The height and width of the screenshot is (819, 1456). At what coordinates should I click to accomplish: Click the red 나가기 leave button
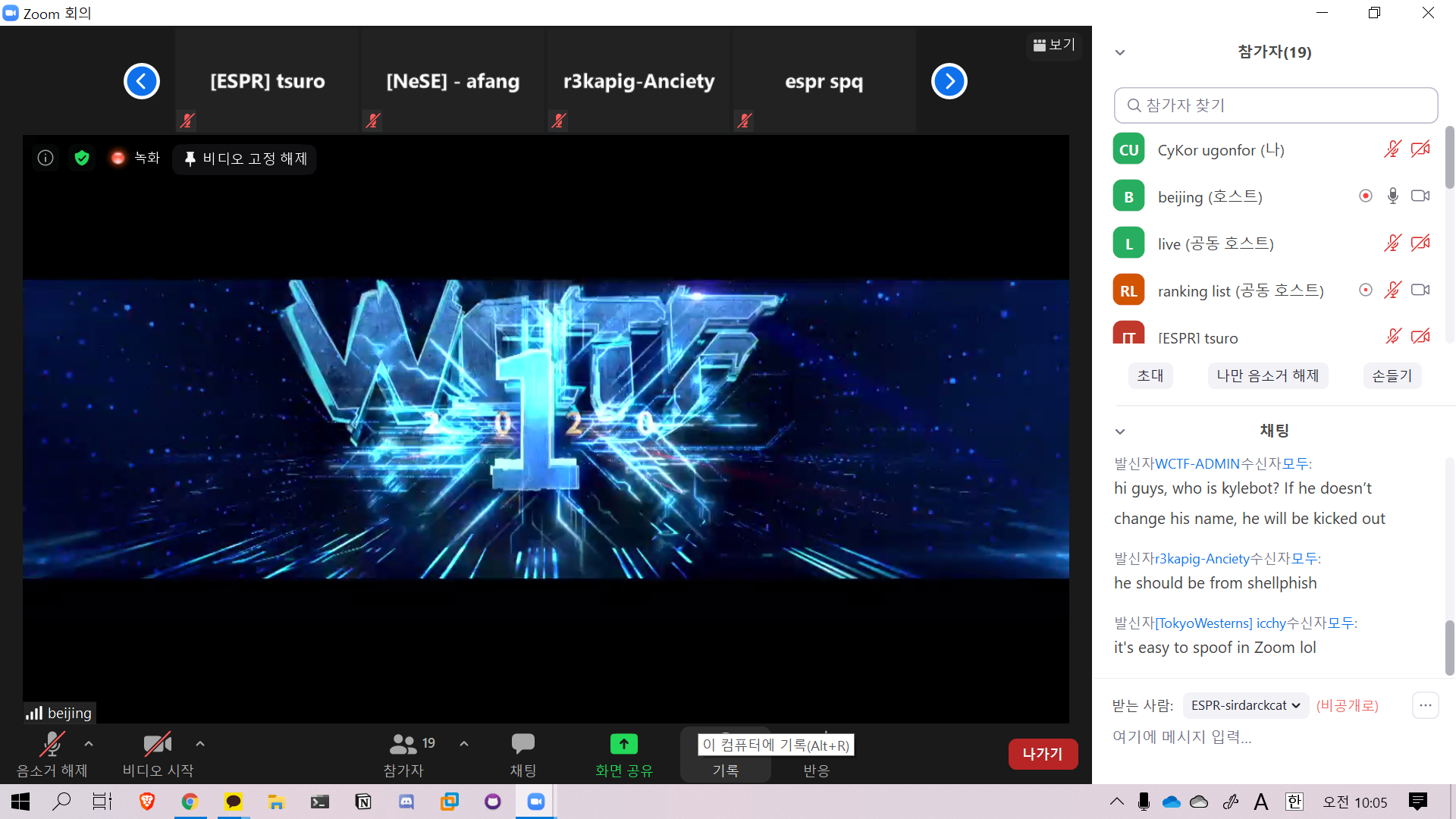(1042, 754)
